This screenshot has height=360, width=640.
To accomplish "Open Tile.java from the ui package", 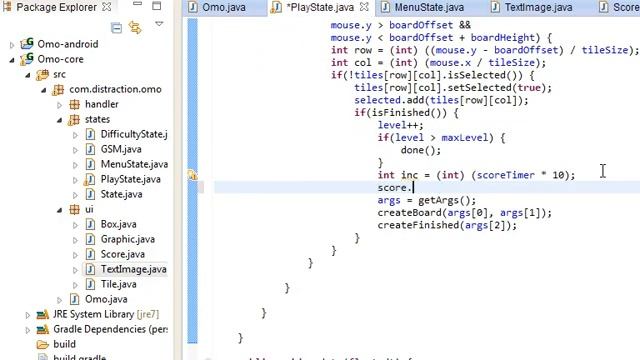I will pos(118,284).
